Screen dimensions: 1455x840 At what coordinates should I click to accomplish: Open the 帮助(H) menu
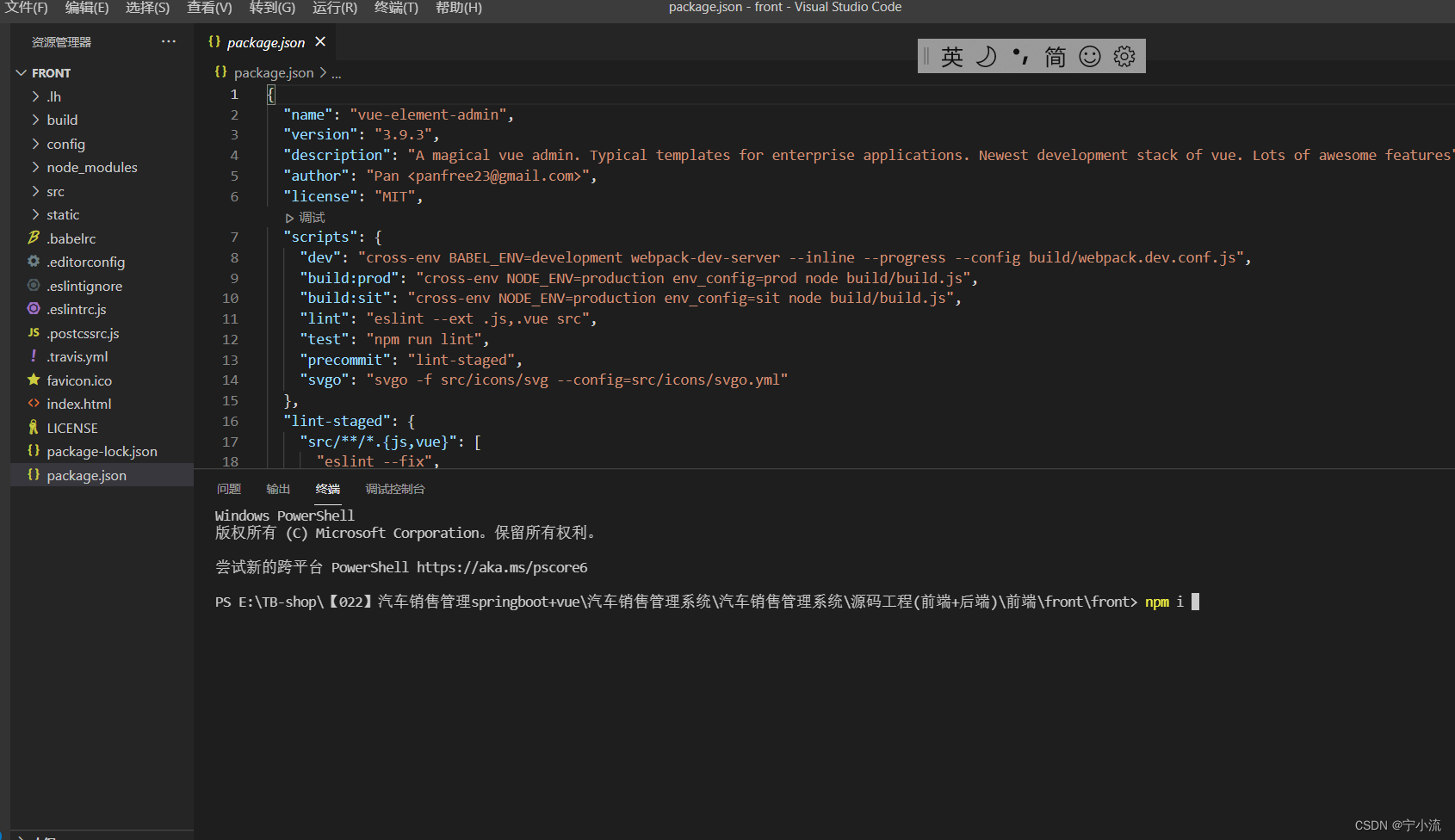459,8
